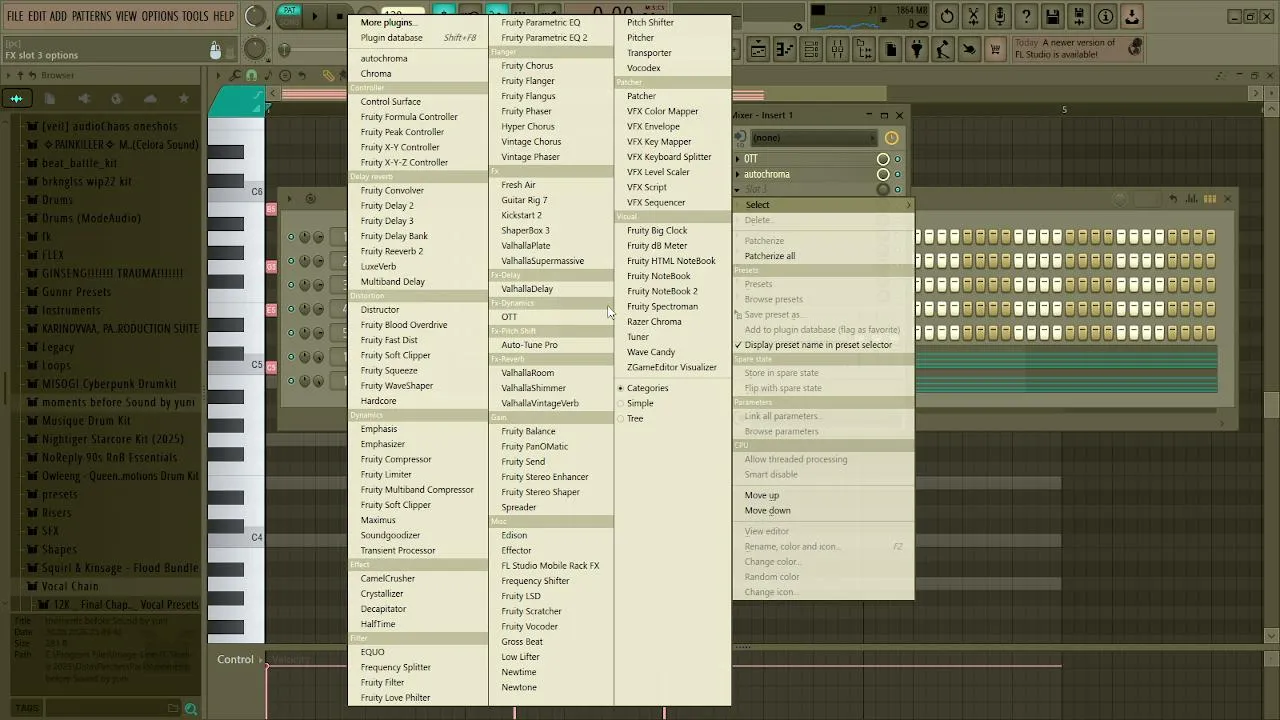Open the undo history icon in the top toolbar
Image resolution: width=1280 pixels, height=720 pixels.
947,16
